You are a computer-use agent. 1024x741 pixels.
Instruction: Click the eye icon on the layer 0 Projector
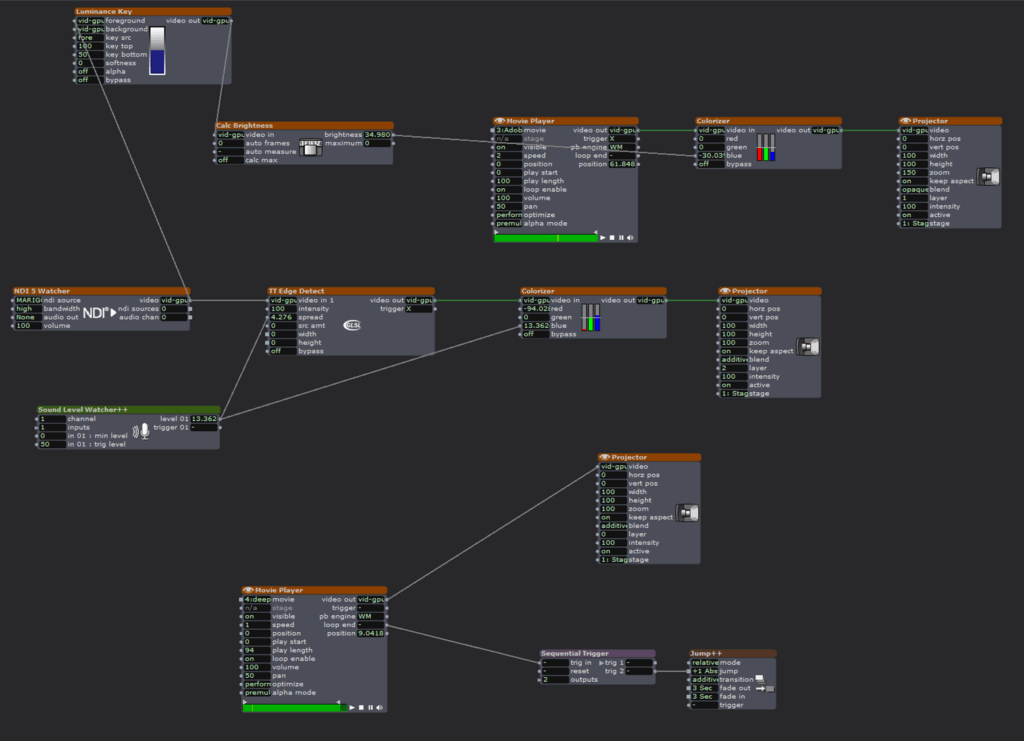[605, 458]
